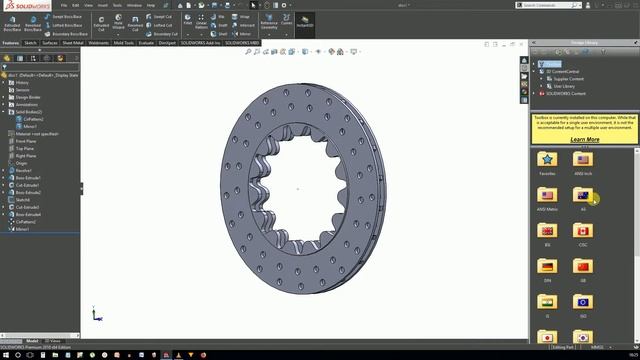Open the View menu
The height and width of the screenshot is (360, 640).
(89, 5)
